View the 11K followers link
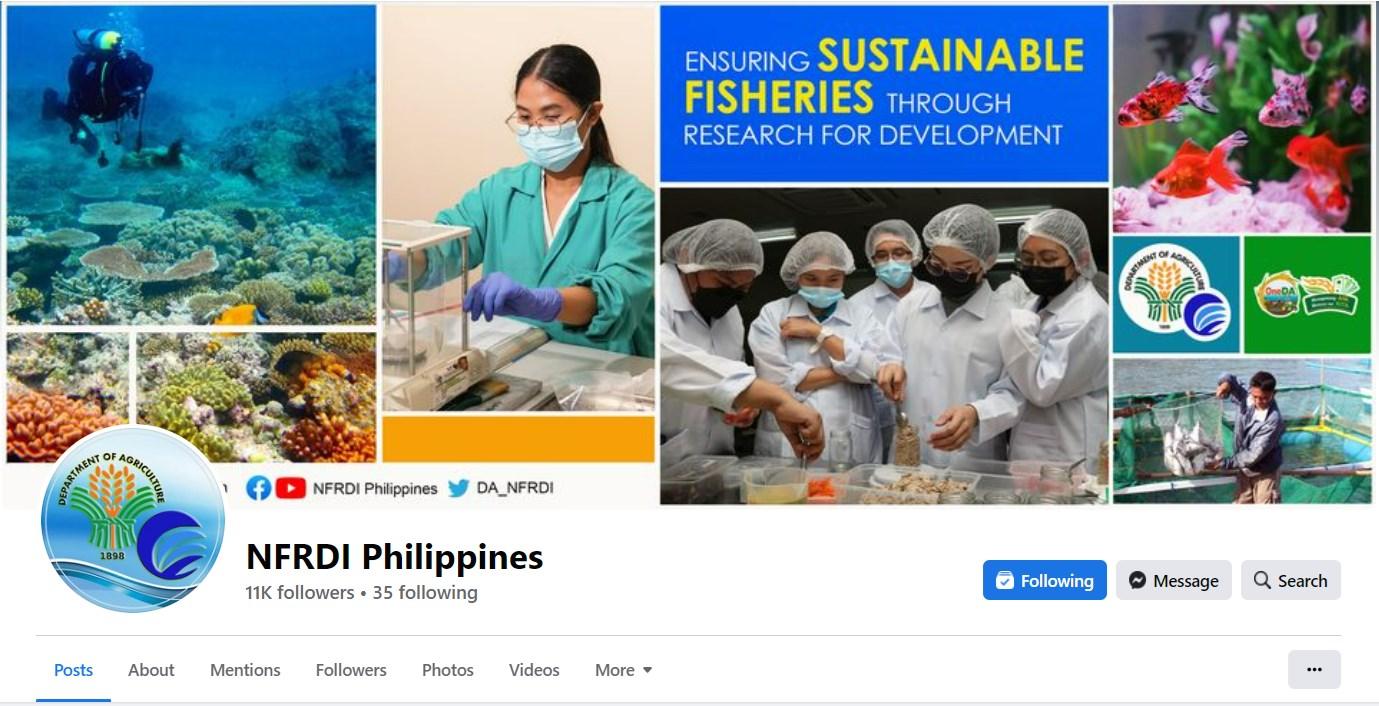 300,593
